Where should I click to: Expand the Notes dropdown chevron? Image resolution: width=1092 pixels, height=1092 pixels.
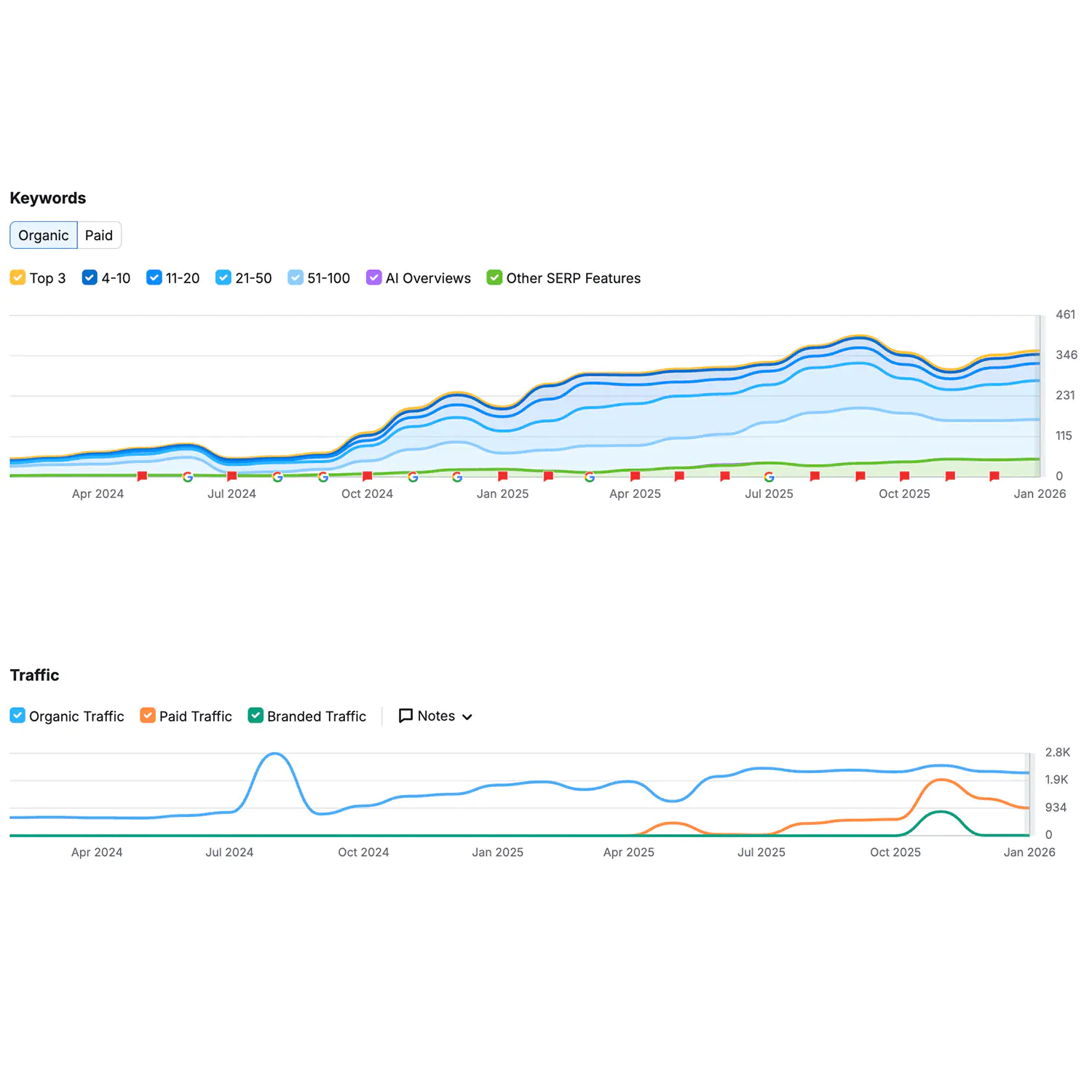467,717
